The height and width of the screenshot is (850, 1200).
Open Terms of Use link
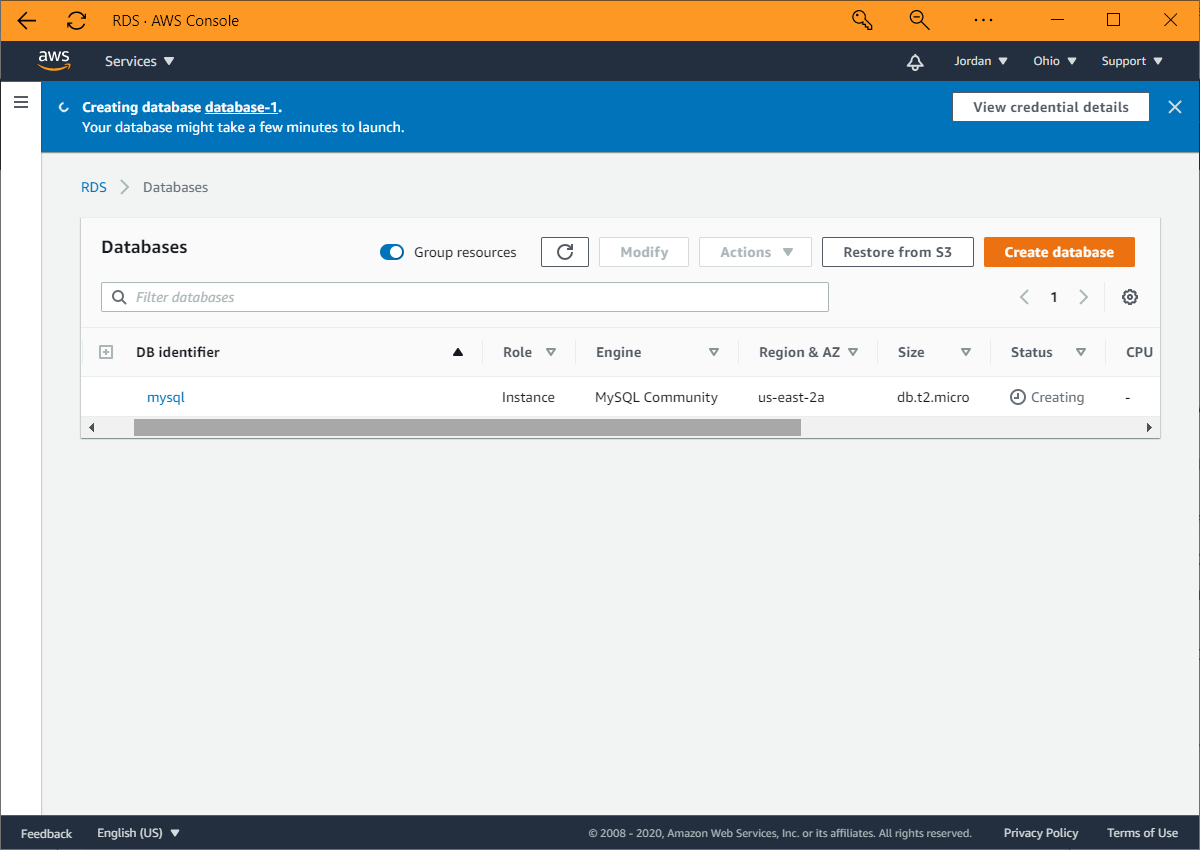(x=1142, y=833)
